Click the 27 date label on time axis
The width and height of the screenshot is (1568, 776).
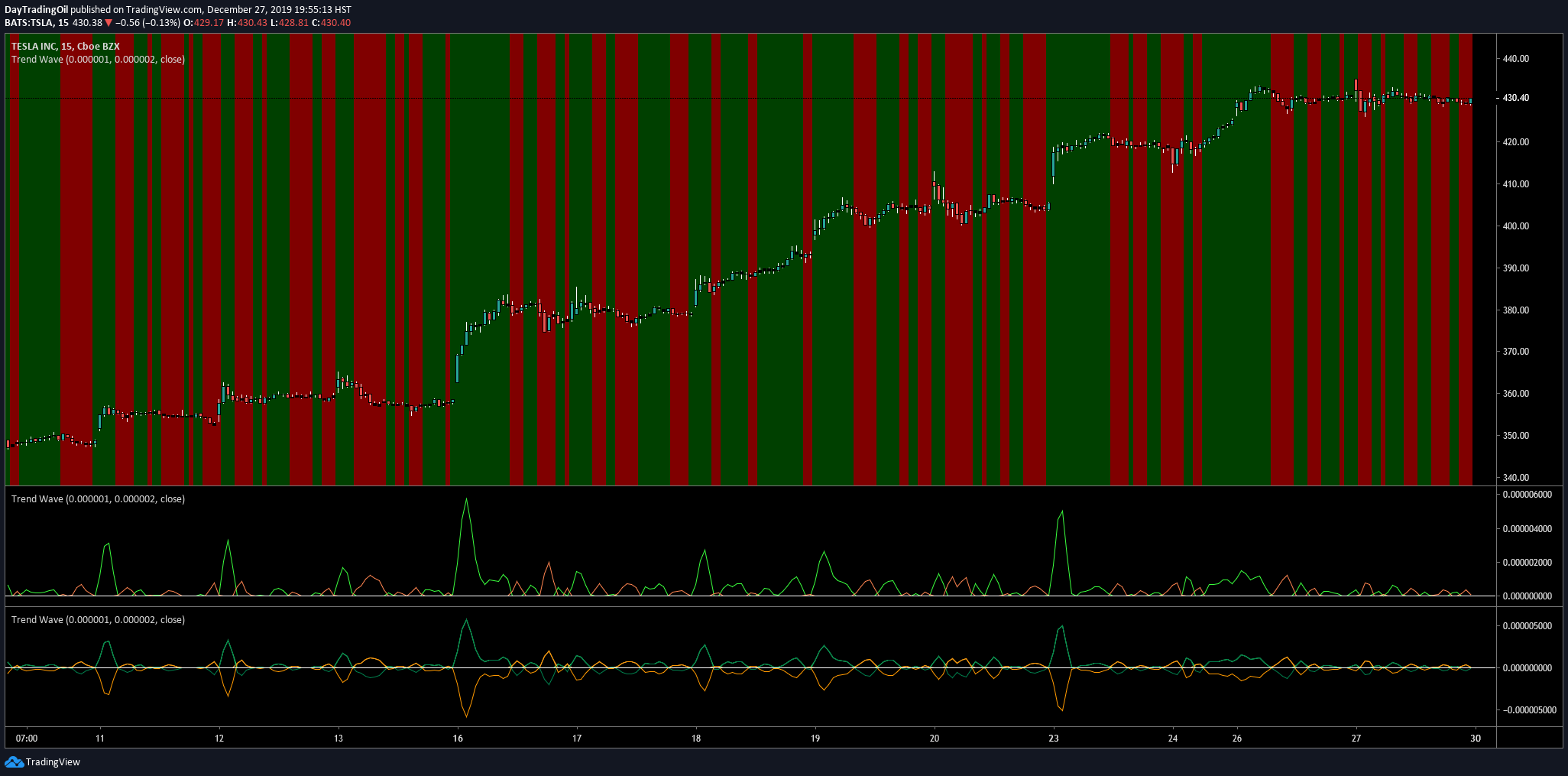tap(1356, 739)
